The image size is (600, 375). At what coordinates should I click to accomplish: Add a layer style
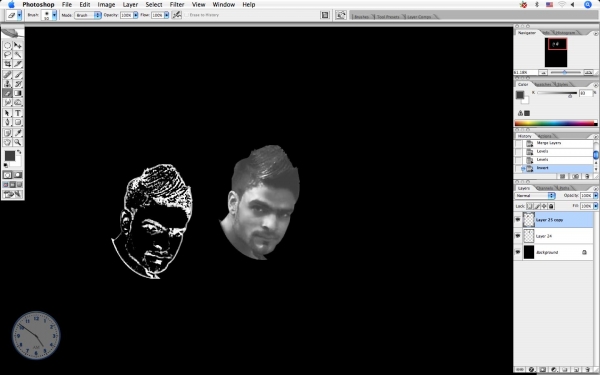point(532,370)
